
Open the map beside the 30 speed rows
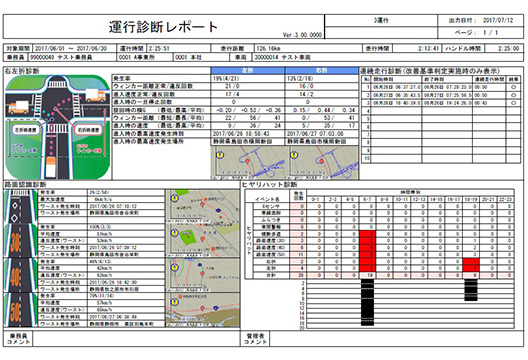pyautogui.click(x=203, y=240)
